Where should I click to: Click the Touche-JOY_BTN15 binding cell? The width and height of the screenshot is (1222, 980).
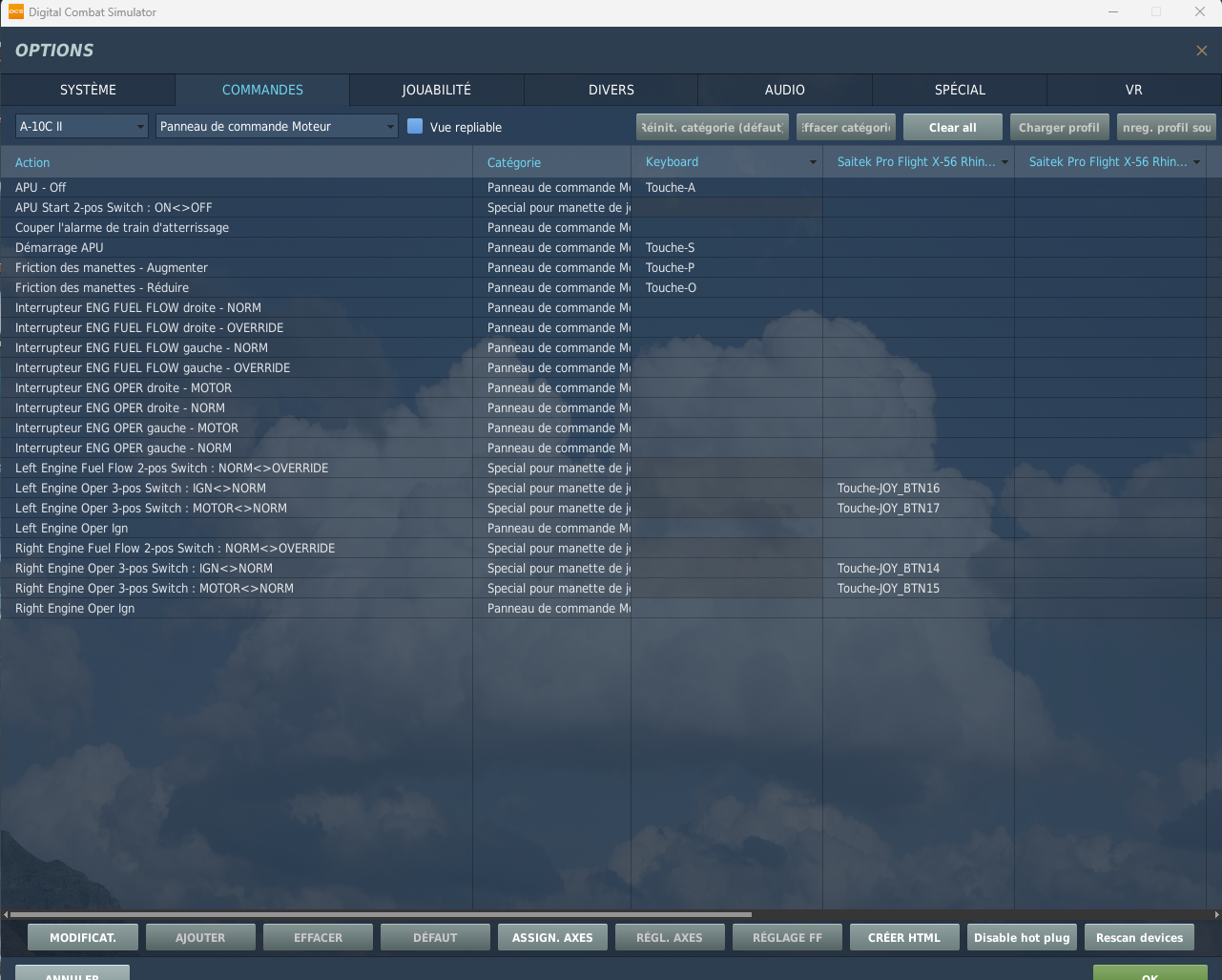[919, 588]
